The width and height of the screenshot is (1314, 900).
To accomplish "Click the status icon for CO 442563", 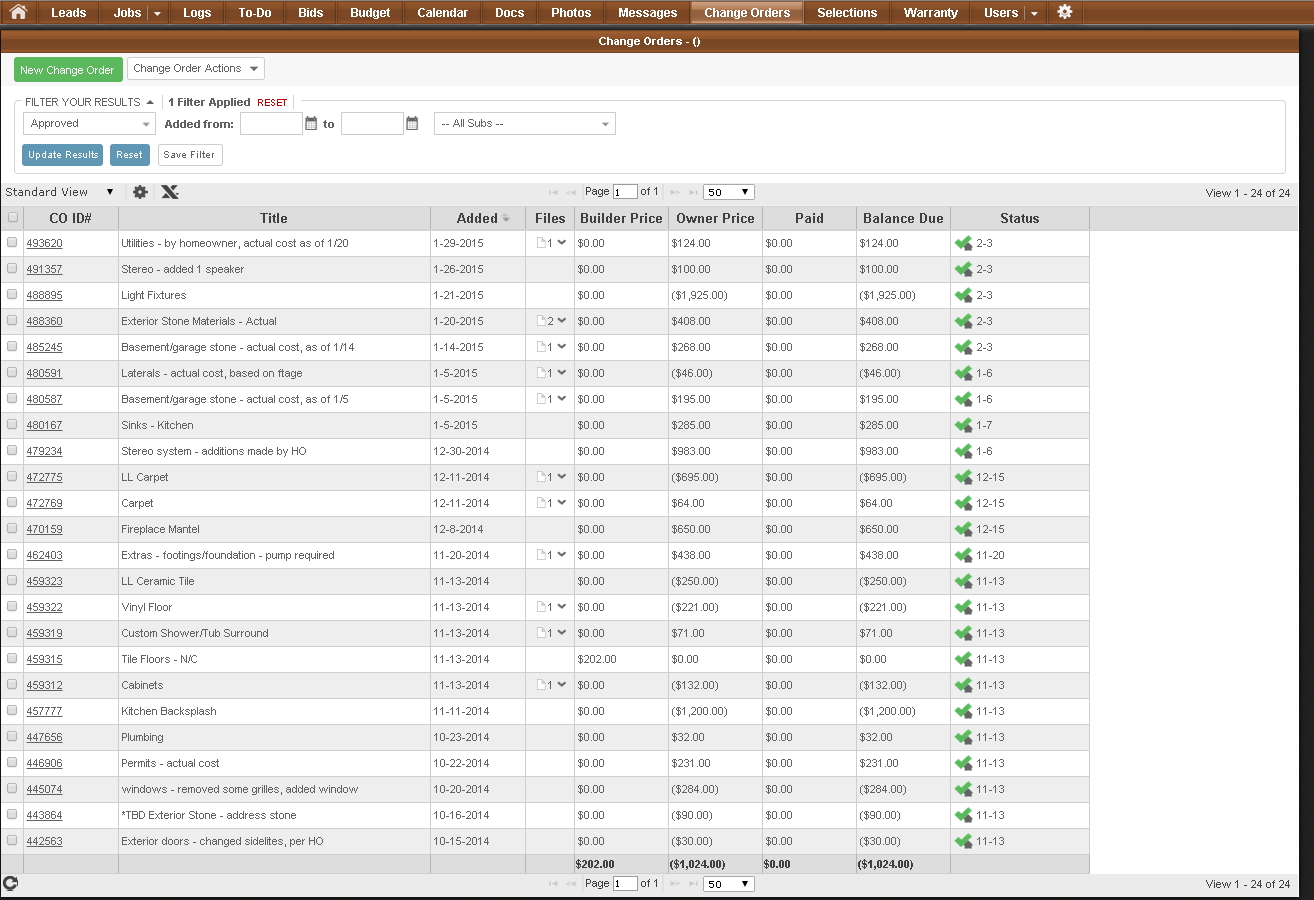I will [x=963, y=841].
